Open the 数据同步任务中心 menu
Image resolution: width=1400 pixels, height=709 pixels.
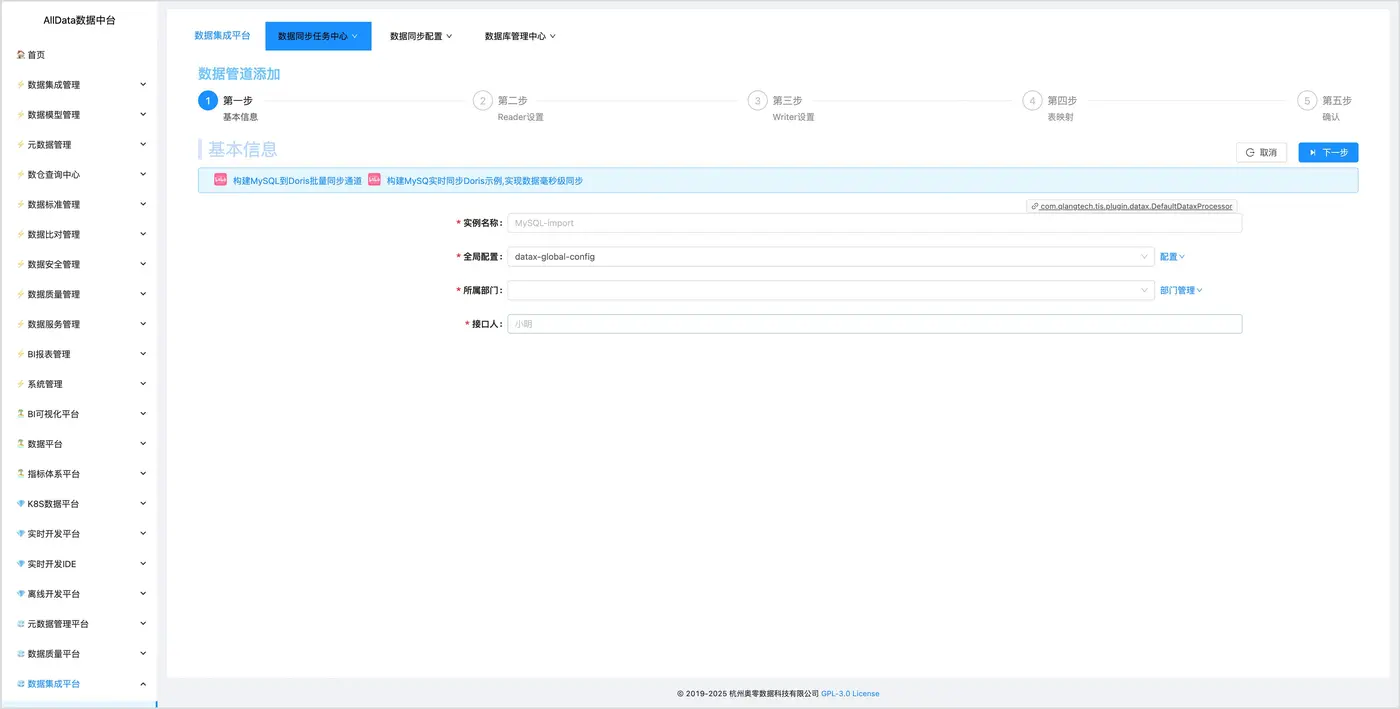(318, 36)
